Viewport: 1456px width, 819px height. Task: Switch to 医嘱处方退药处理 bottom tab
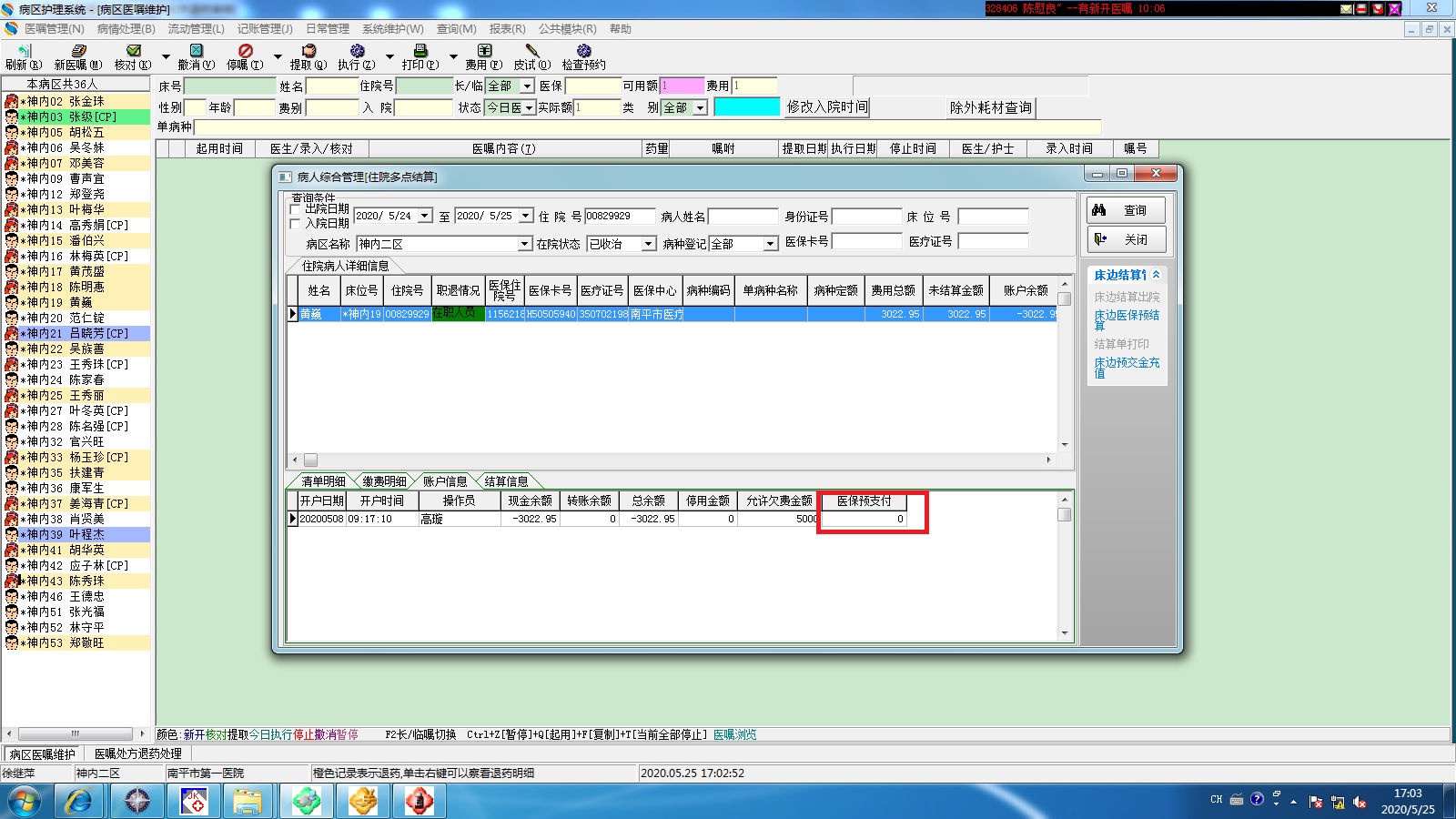(x=138, y=753)
